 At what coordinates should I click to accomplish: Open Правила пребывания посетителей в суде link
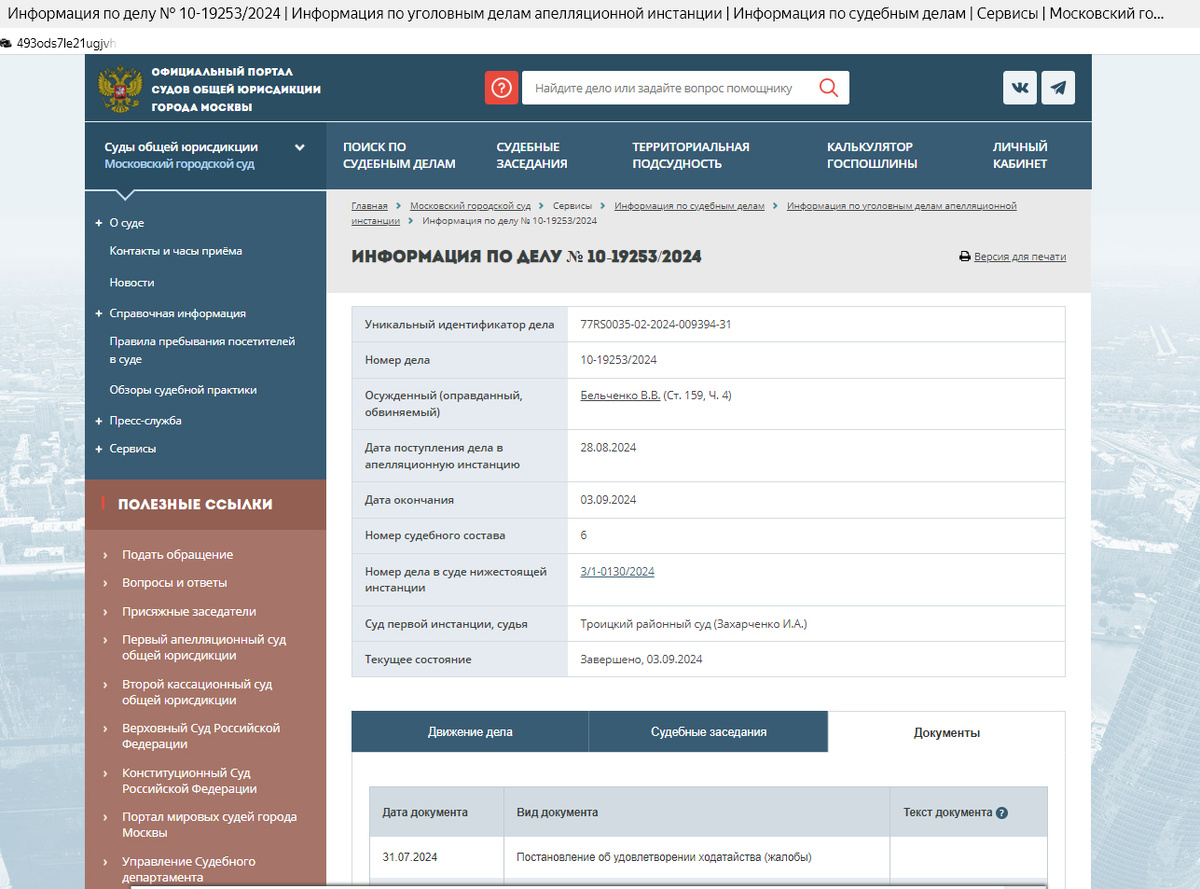[x=202, y=350]
